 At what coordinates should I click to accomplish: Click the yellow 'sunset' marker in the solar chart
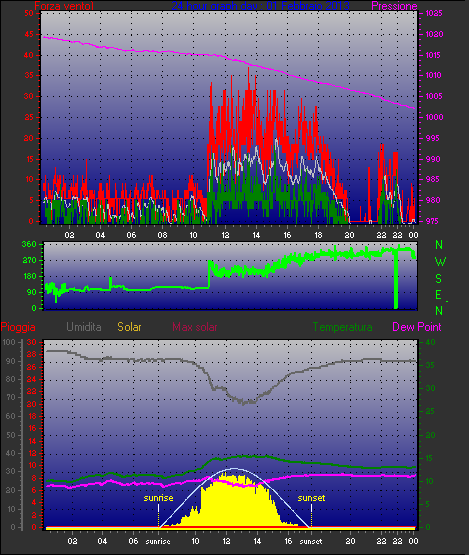[x=311, y=498]
